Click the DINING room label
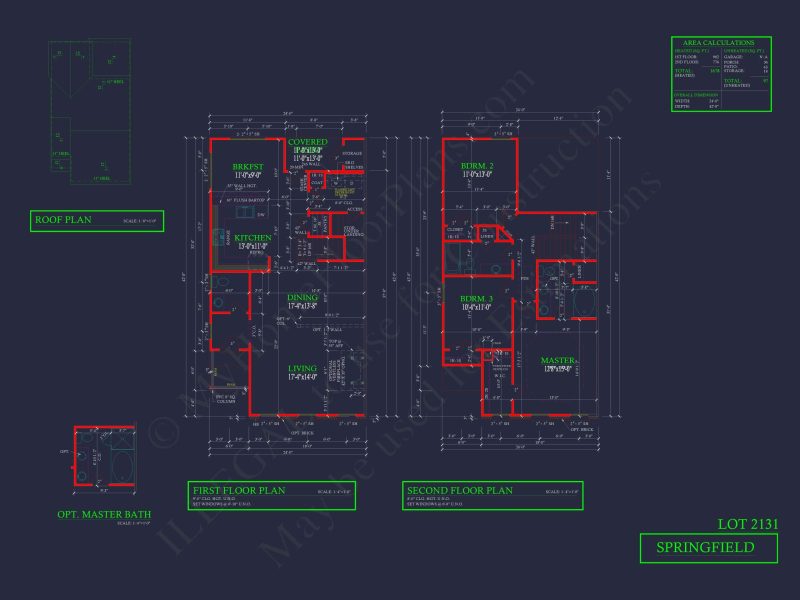 (302, 297)
